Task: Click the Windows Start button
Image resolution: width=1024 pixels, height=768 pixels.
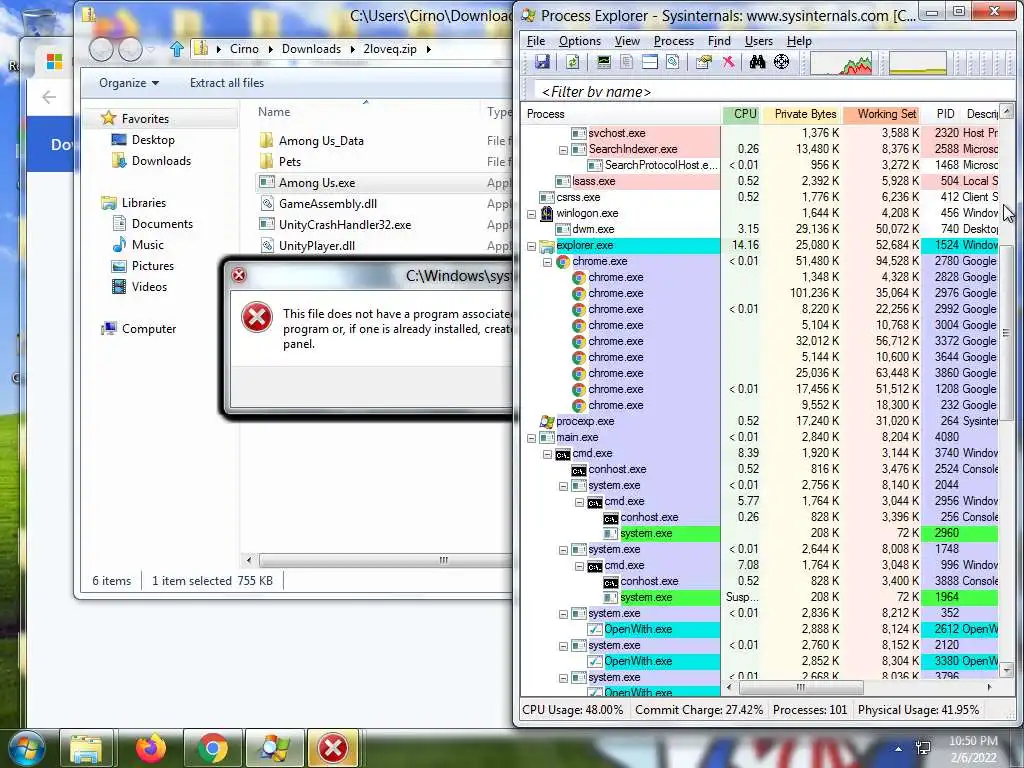Action: (26, 748)
